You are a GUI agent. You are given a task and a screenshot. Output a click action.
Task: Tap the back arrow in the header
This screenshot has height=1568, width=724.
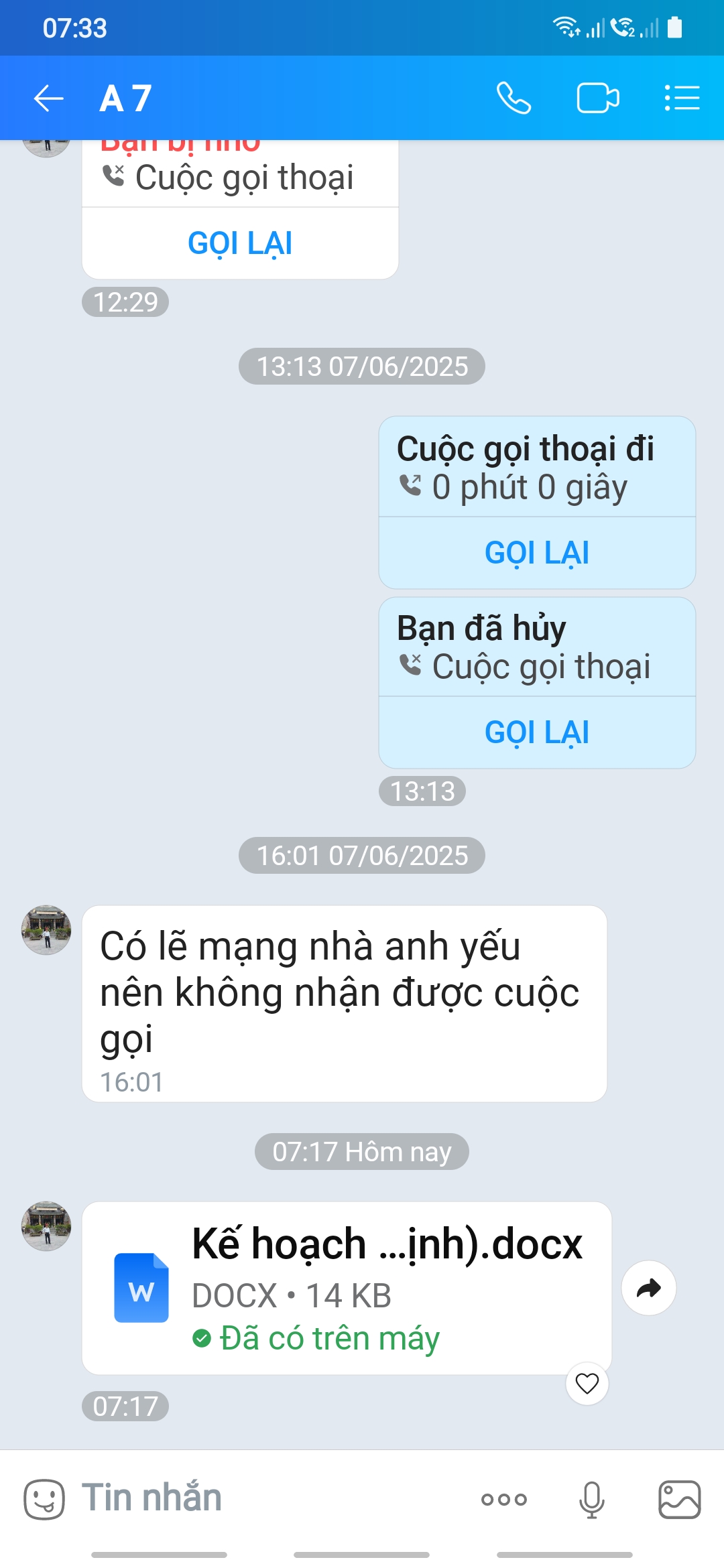pyautogui.click(x=48, y=99)
